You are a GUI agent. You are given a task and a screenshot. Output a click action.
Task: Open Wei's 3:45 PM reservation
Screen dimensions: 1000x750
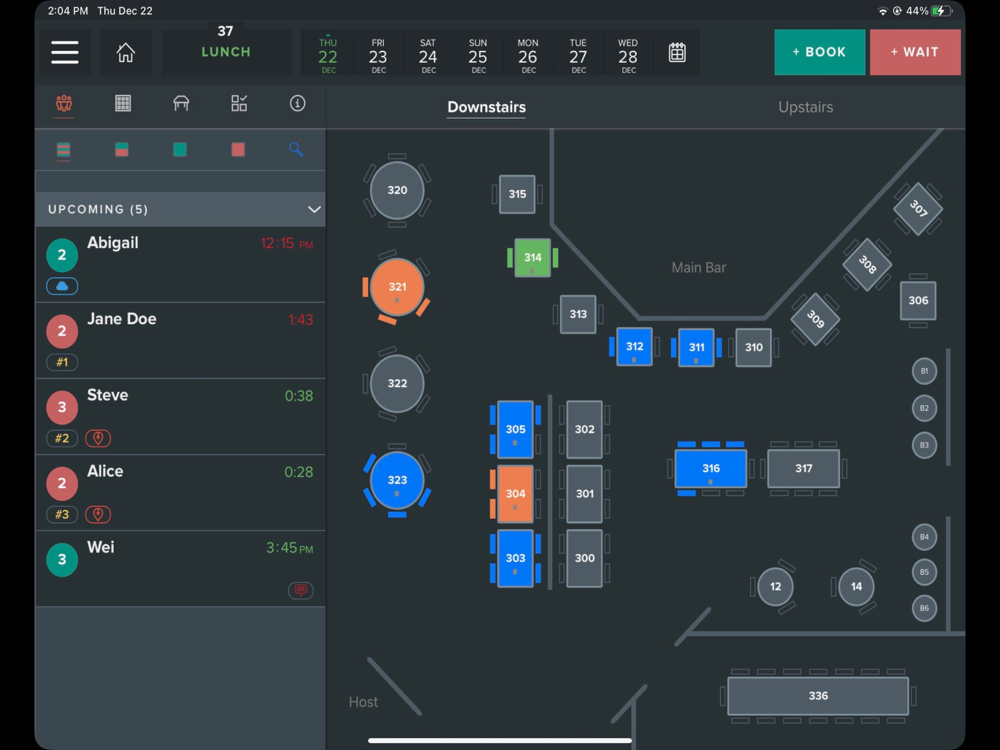(x=180, y=568)
